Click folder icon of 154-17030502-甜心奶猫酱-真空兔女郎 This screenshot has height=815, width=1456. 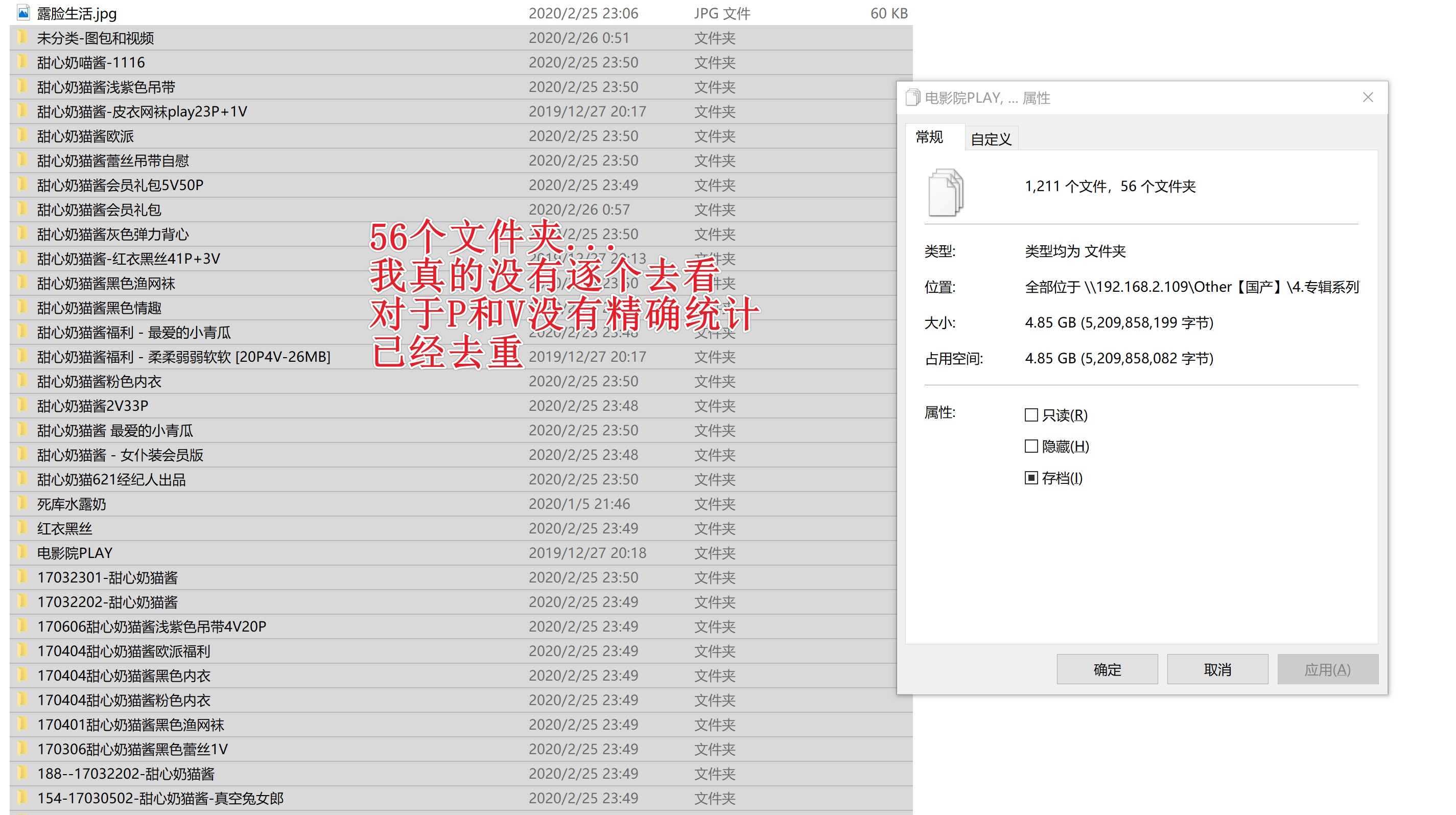tap(23, 798)
